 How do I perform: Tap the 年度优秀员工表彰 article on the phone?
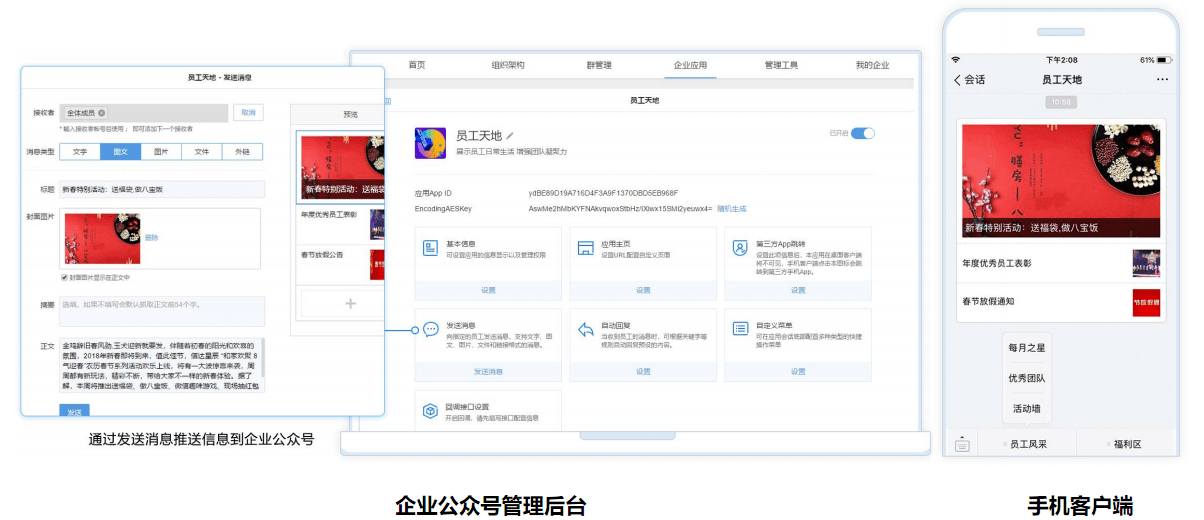1060,264
